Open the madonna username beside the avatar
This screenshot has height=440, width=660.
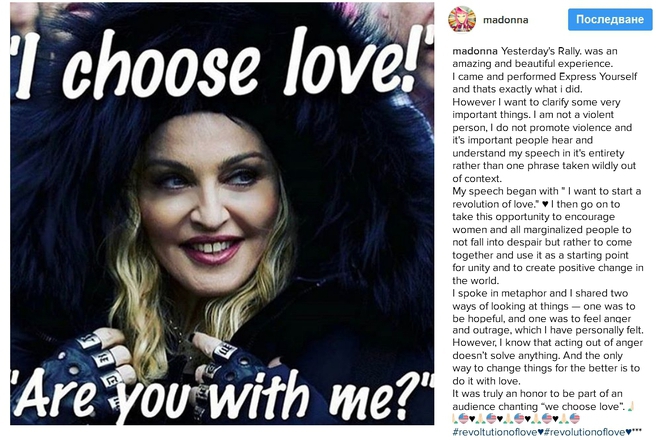(x=506, y=20)
